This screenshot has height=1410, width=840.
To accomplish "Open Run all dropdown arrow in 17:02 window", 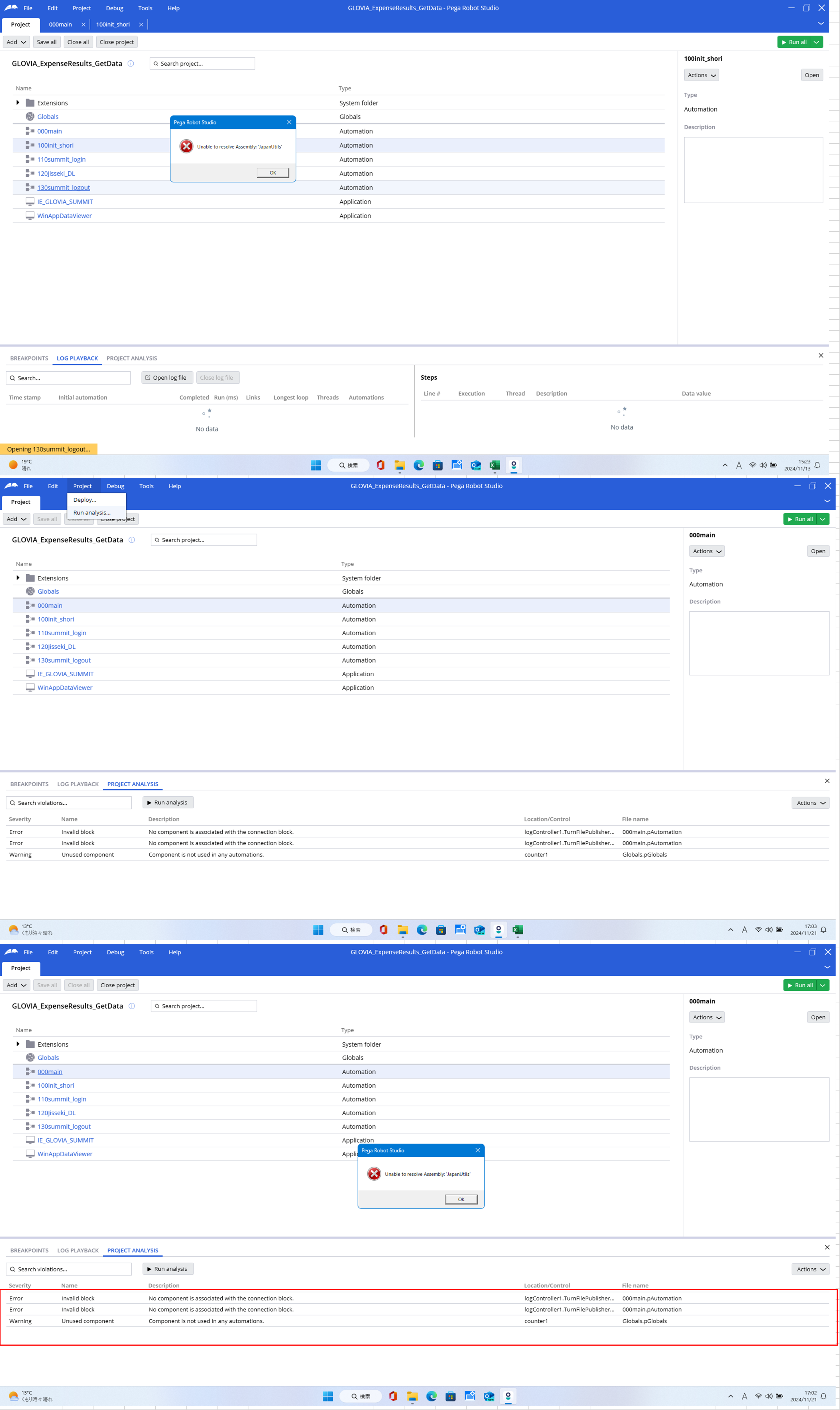I will [822, 986].
